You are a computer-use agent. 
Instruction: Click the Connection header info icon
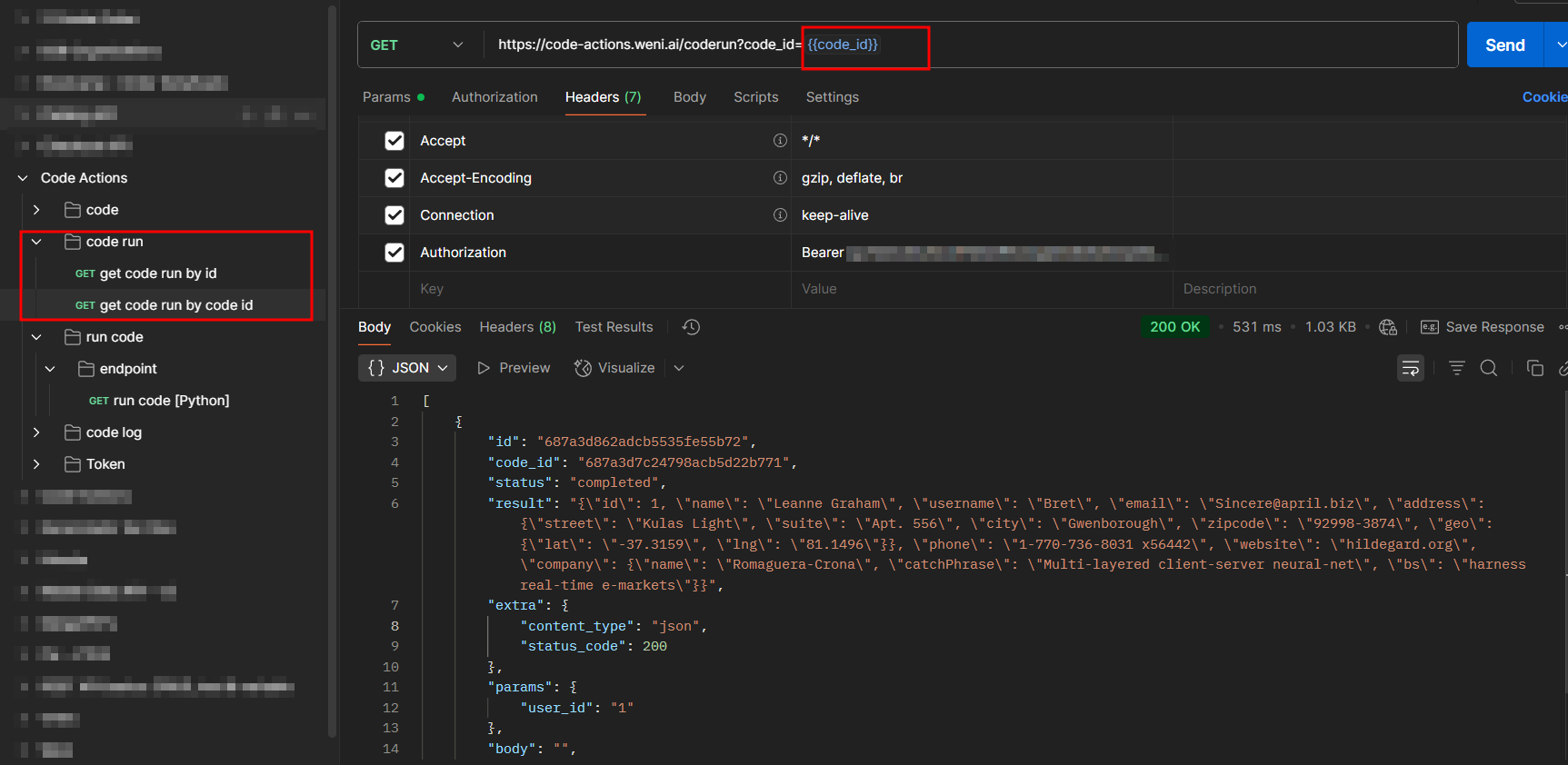click(779, 215)
